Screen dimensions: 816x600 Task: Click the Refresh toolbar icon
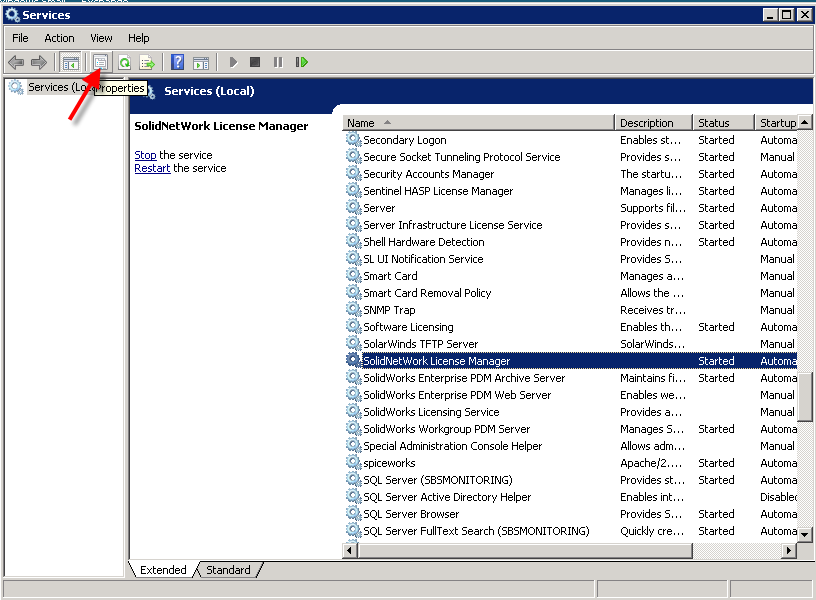tap(124, 62)
